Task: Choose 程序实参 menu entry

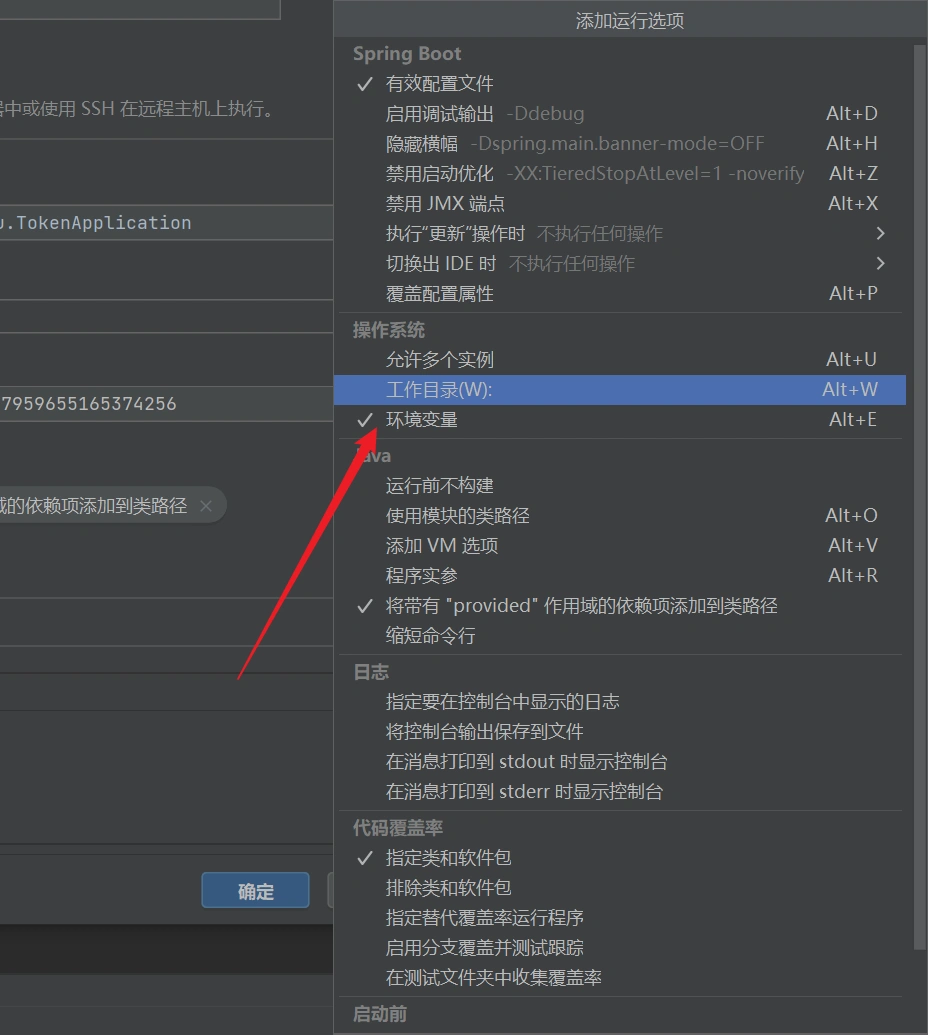Action: click(421, 576)
